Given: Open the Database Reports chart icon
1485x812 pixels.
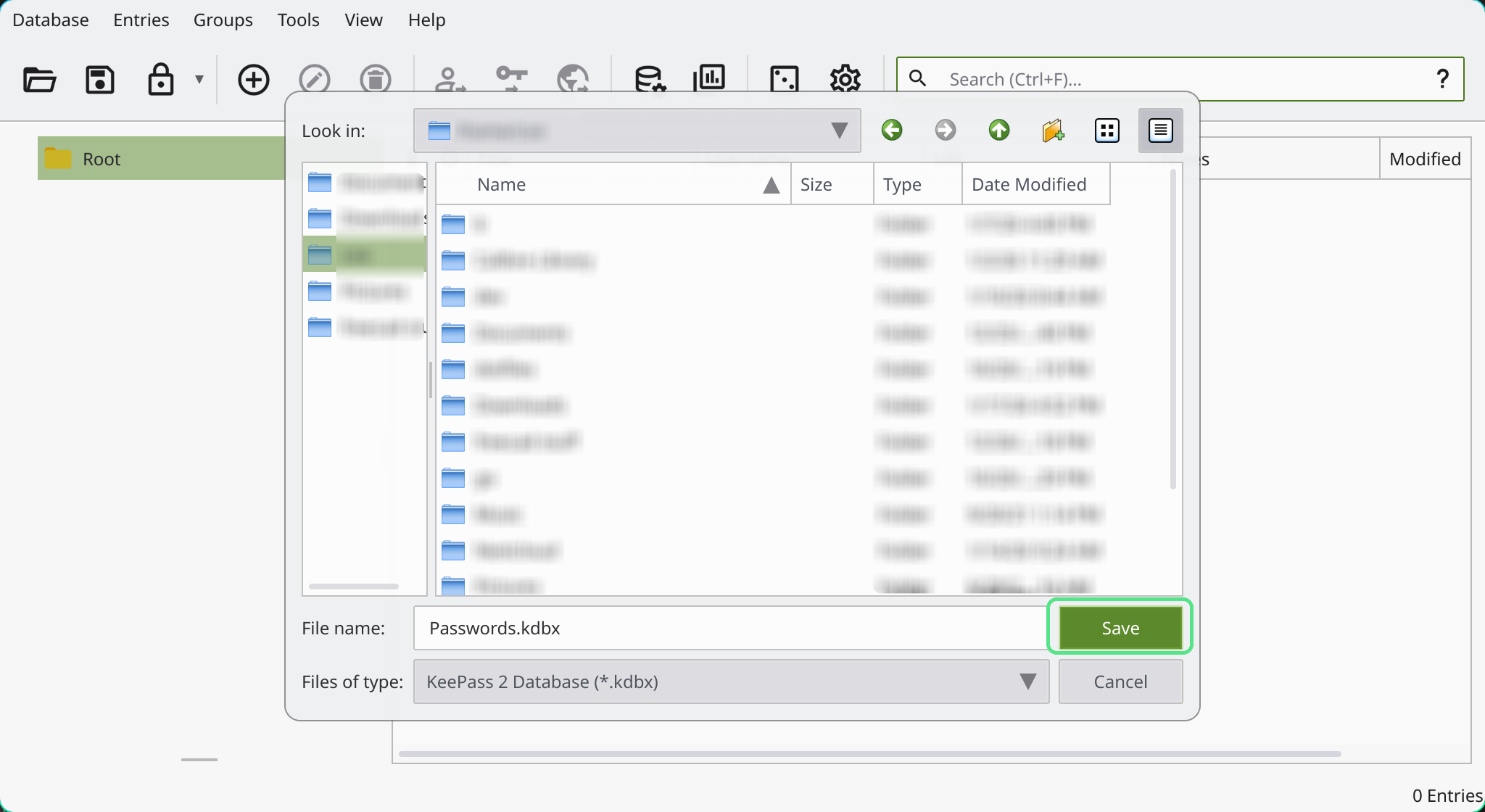Looking at the screenshot, I should (x=709, y=78).
